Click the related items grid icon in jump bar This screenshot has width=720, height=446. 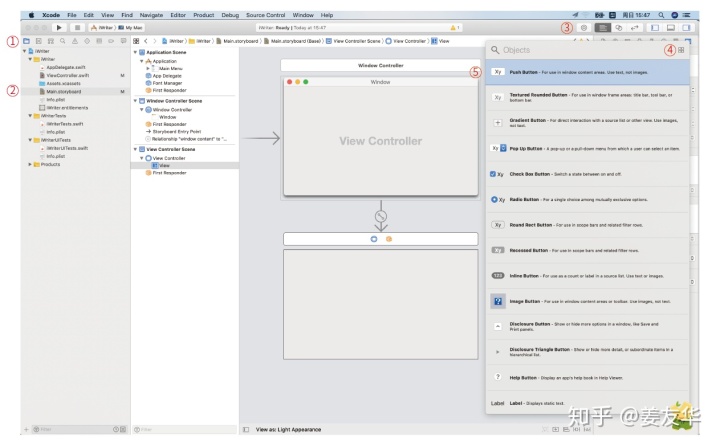pos(136,41)
